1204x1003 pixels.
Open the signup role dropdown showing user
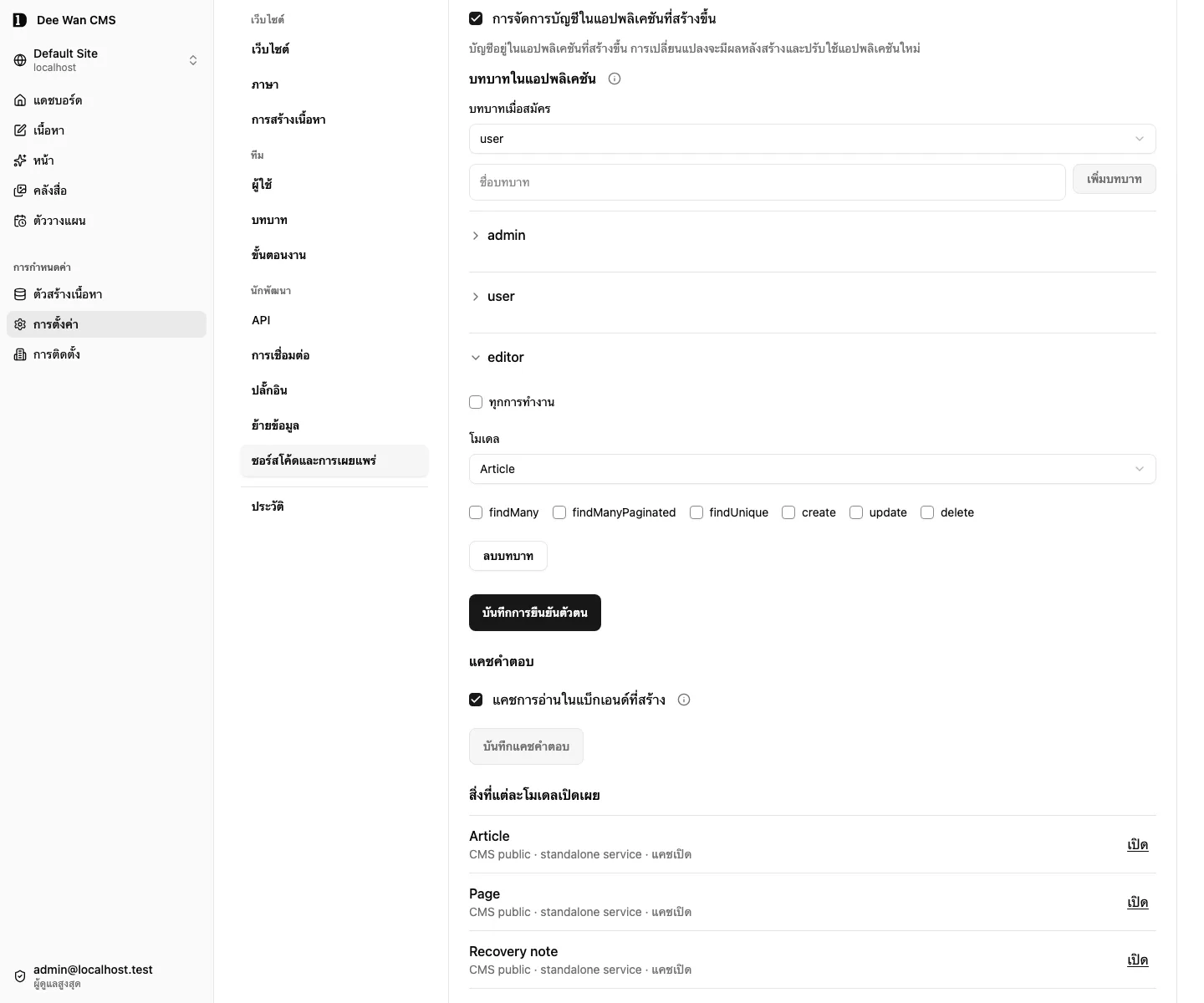tap(812, 139)
